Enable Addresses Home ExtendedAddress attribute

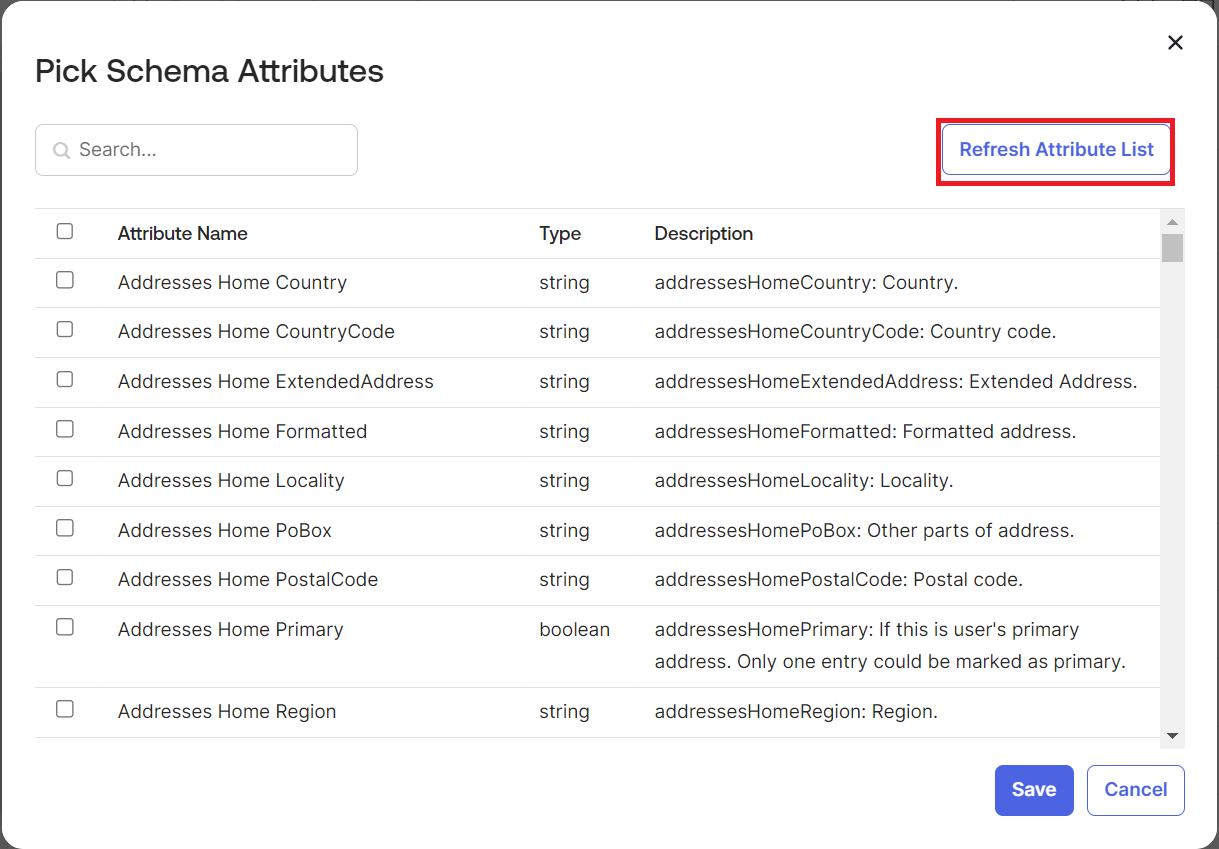tap(65, 380)
